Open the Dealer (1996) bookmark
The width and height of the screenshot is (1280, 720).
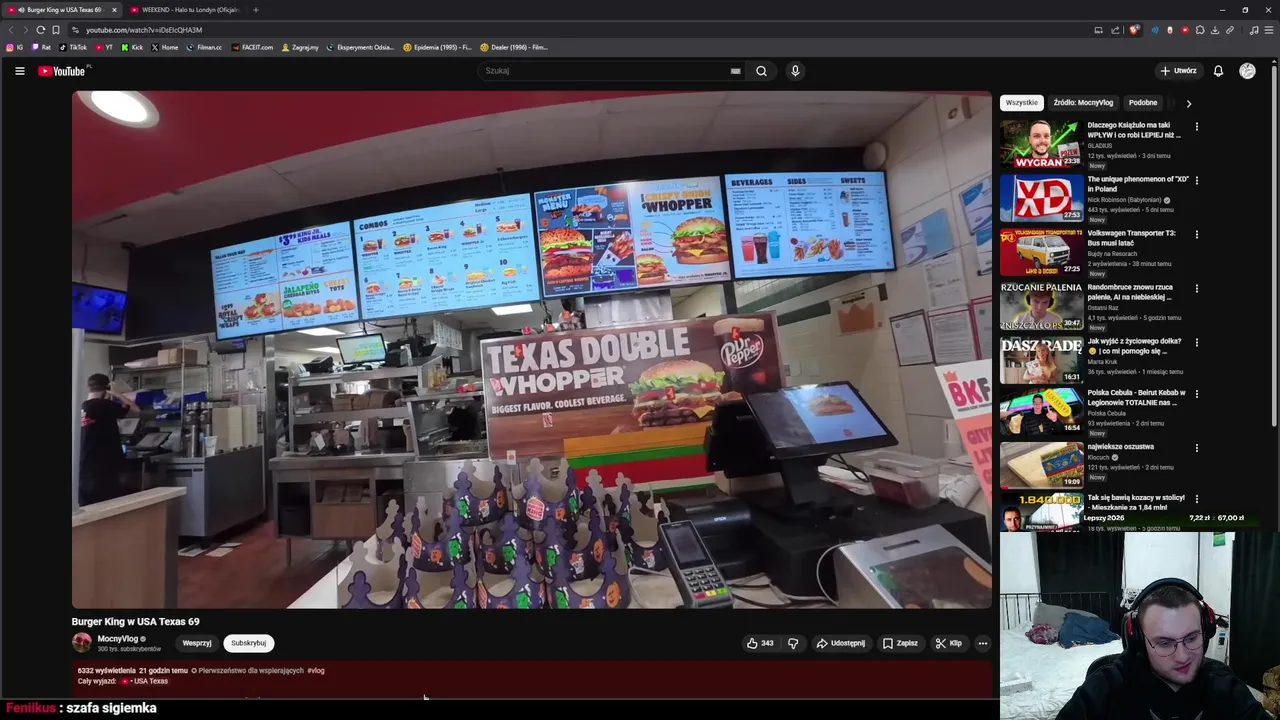pos(514,47)
